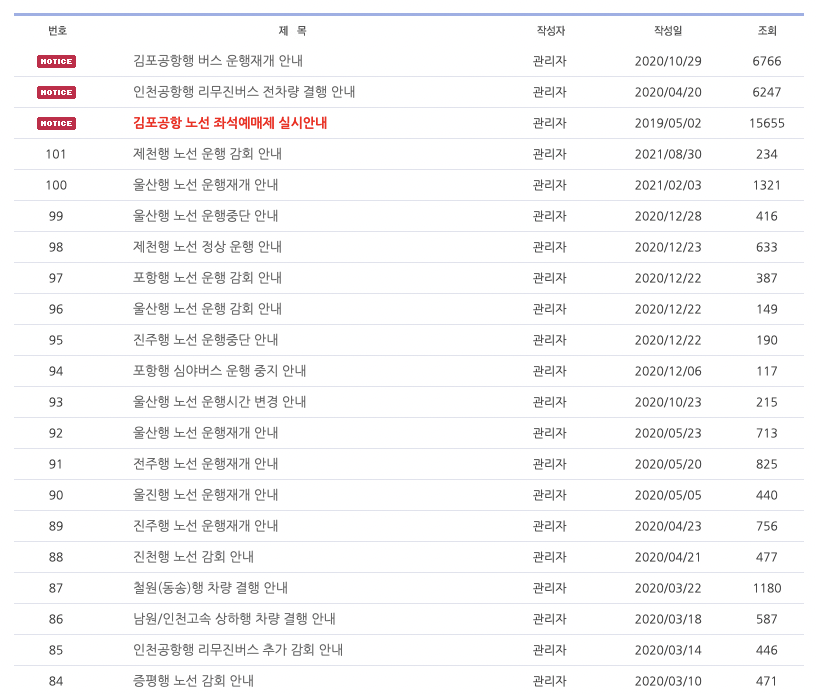Viewport: 816px width, 694px height.
Task: Click view count 6766
Action: click(767, 61)
